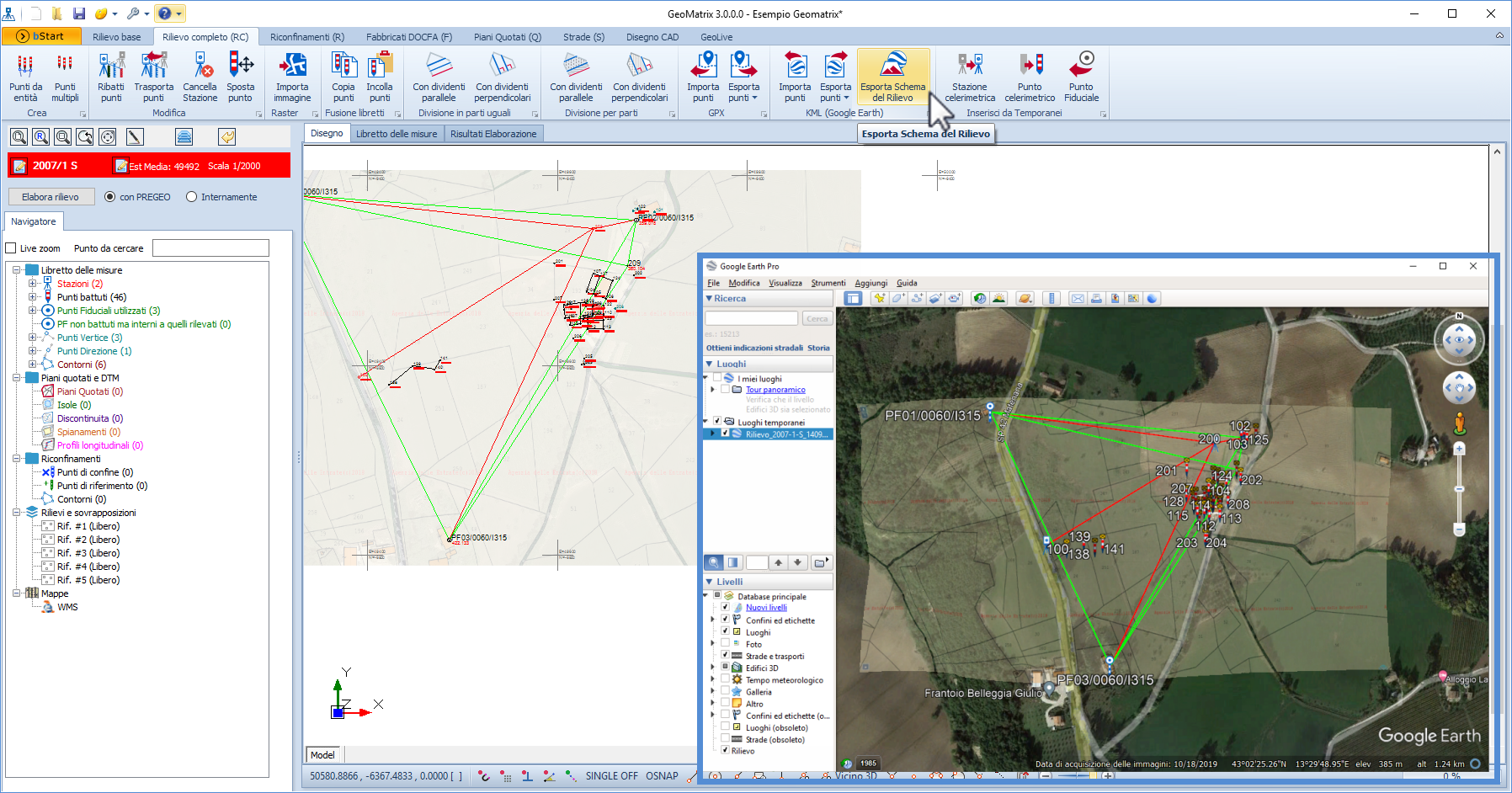Click Google Earth add placemark pin icon
This screenshot has height=793, width=1512.
(x=880, y=298)
